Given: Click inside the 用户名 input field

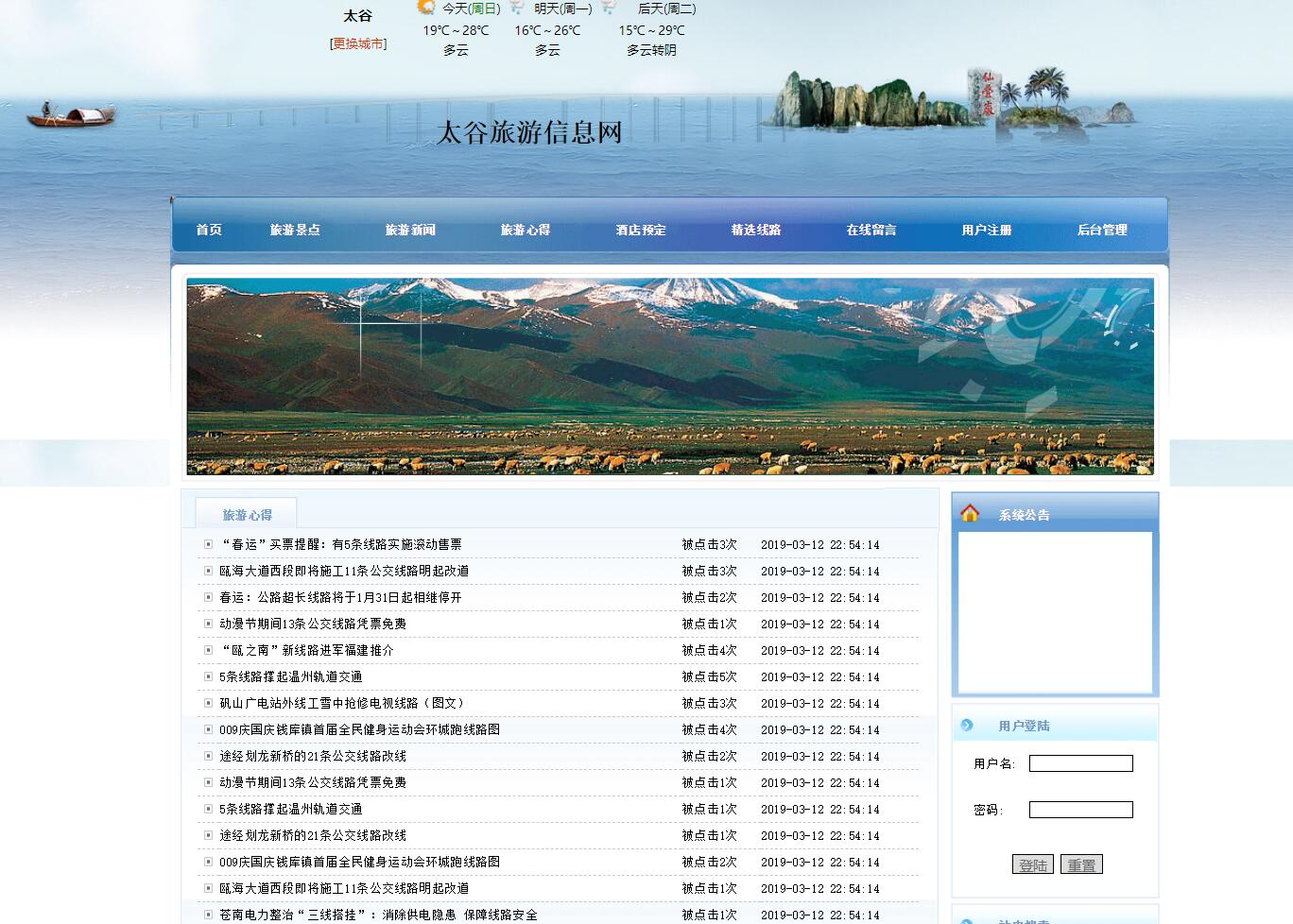Looking at the screenshot, I should pyautogui.click(x=1080, y=762).
